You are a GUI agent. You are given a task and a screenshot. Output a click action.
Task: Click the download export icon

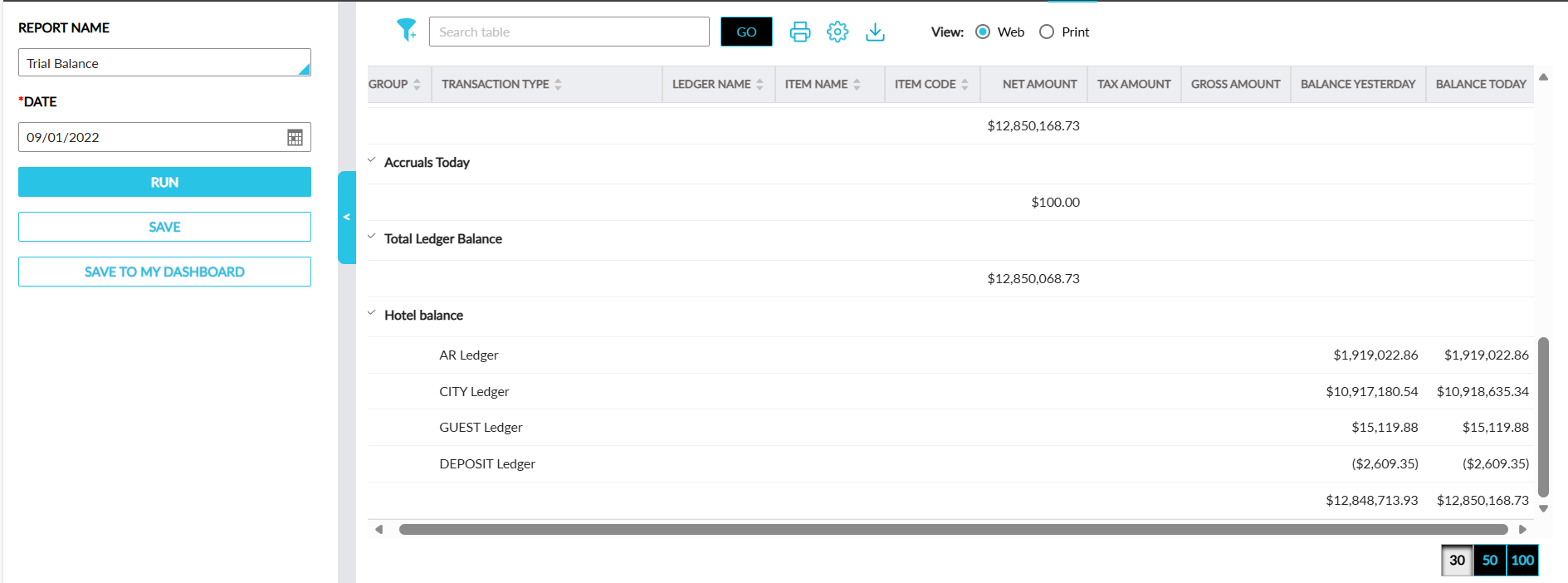[875, 32]
